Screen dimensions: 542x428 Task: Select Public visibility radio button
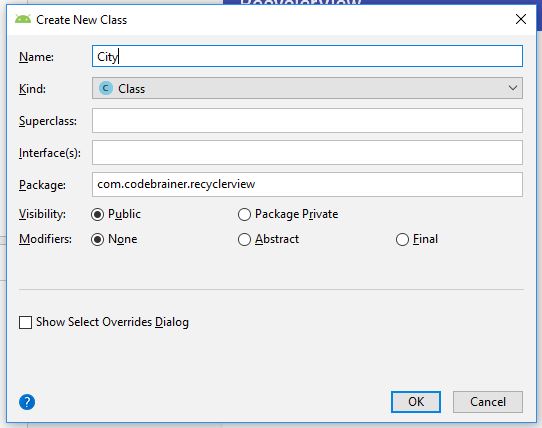[x=97, y=214]
